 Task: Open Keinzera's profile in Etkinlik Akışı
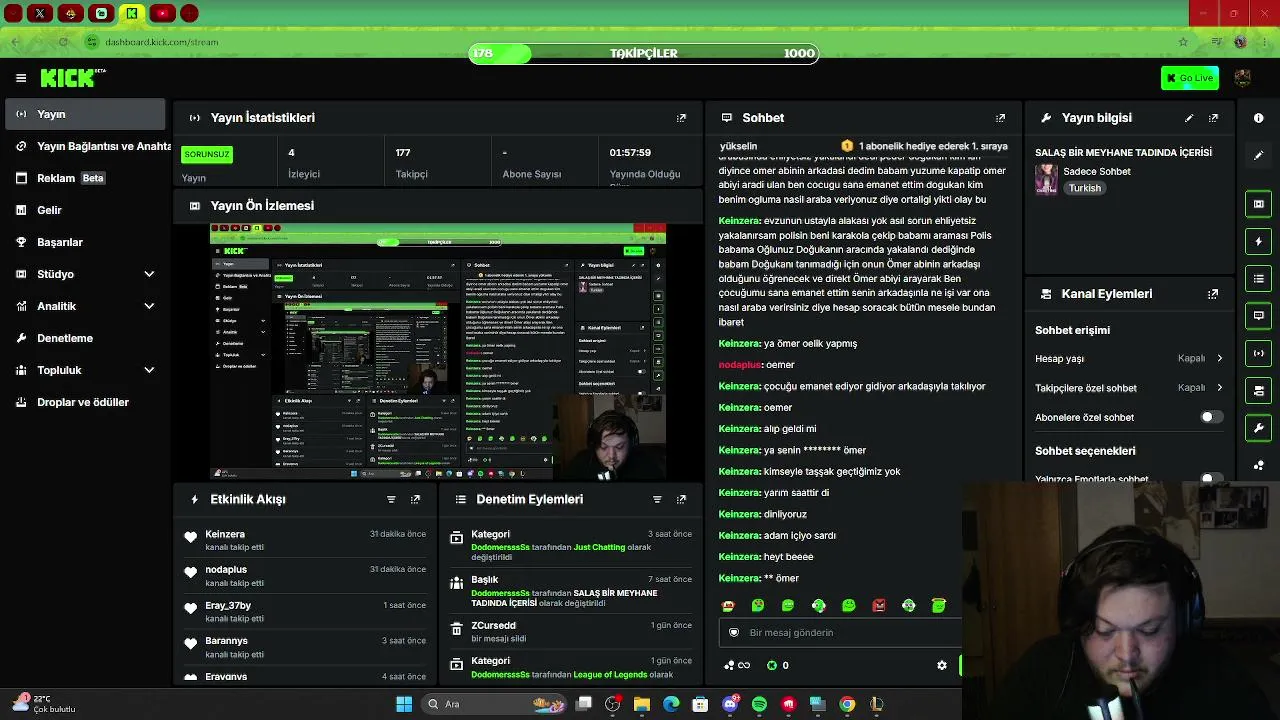(225, 534)
